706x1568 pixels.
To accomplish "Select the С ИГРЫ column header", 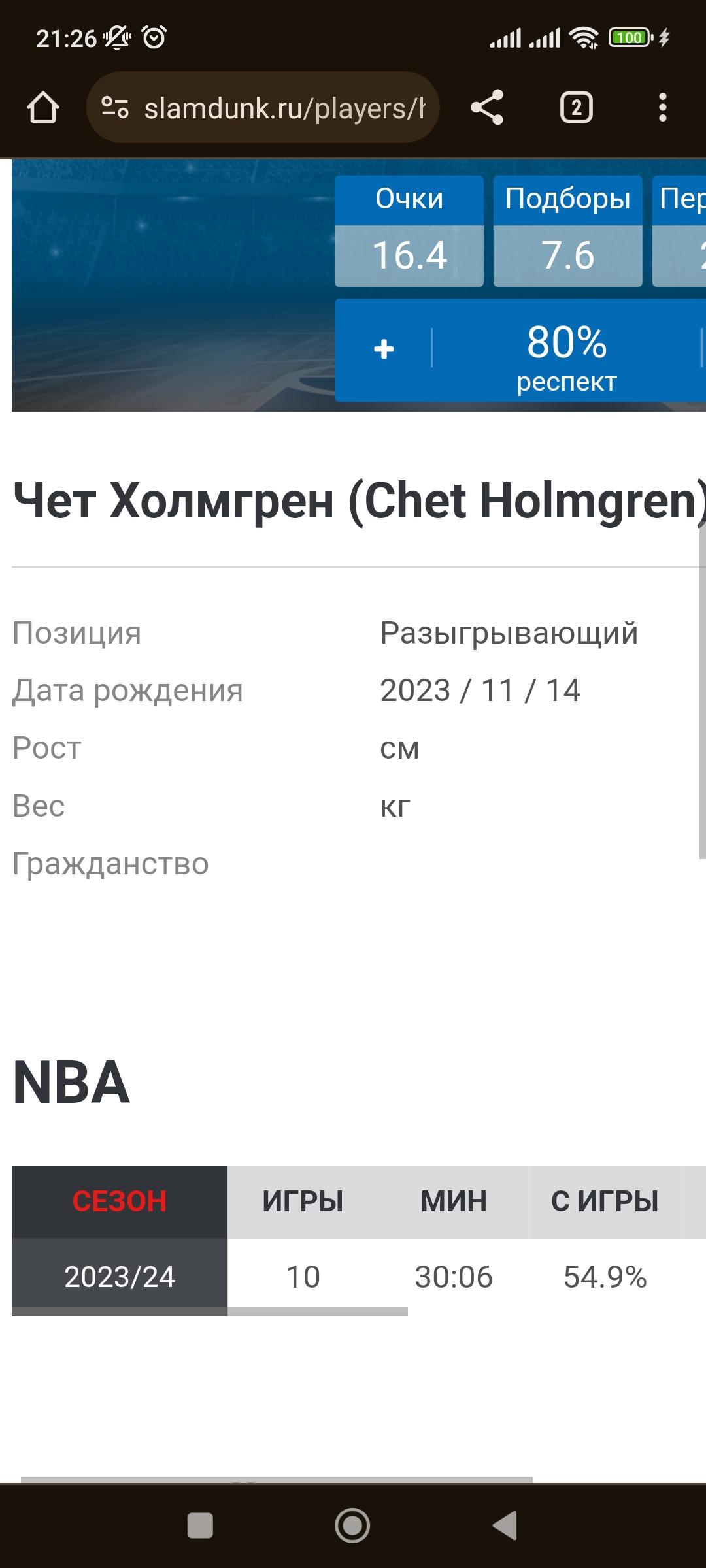I will (x=605, y=1201).
